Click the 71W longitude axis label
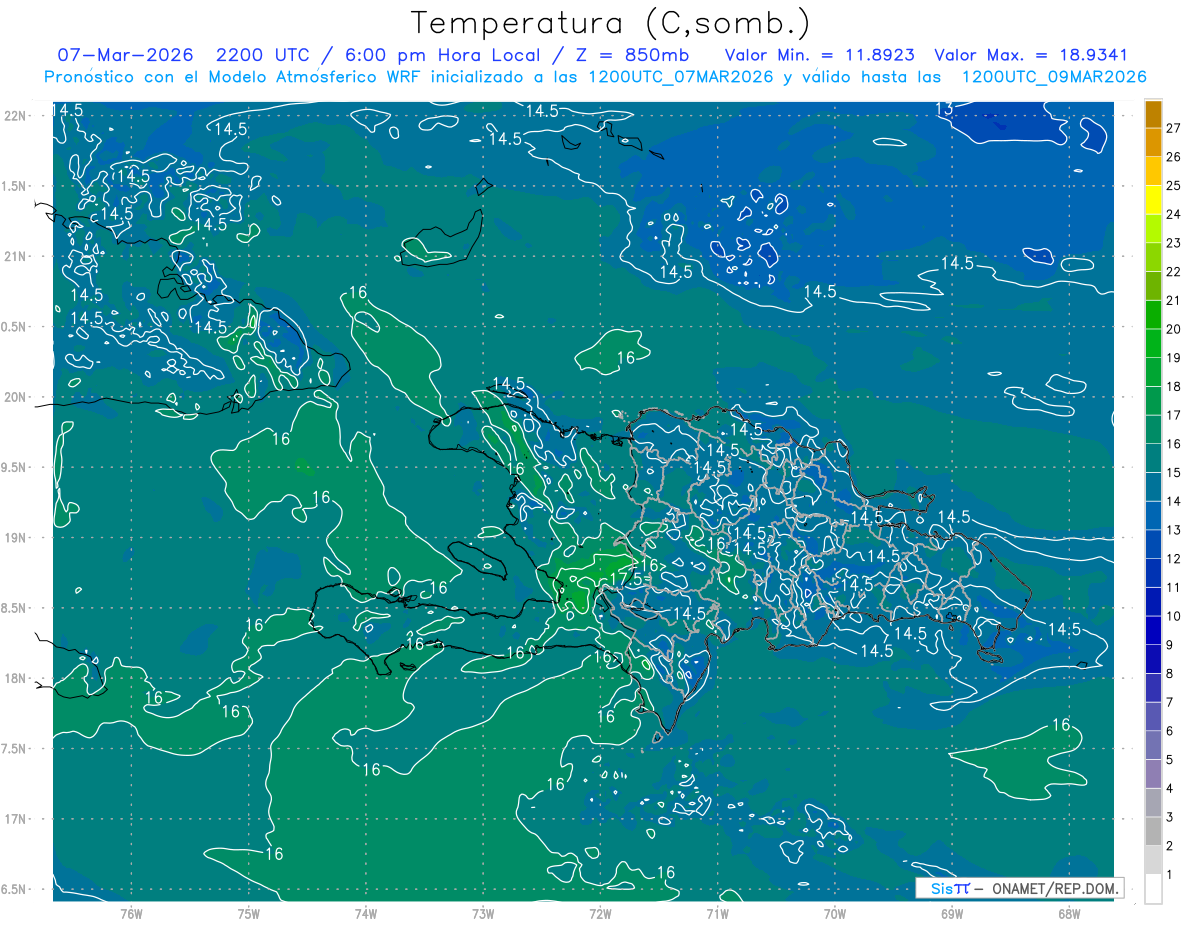Viewport: 1200px width, 927px height. pos(717,913)
